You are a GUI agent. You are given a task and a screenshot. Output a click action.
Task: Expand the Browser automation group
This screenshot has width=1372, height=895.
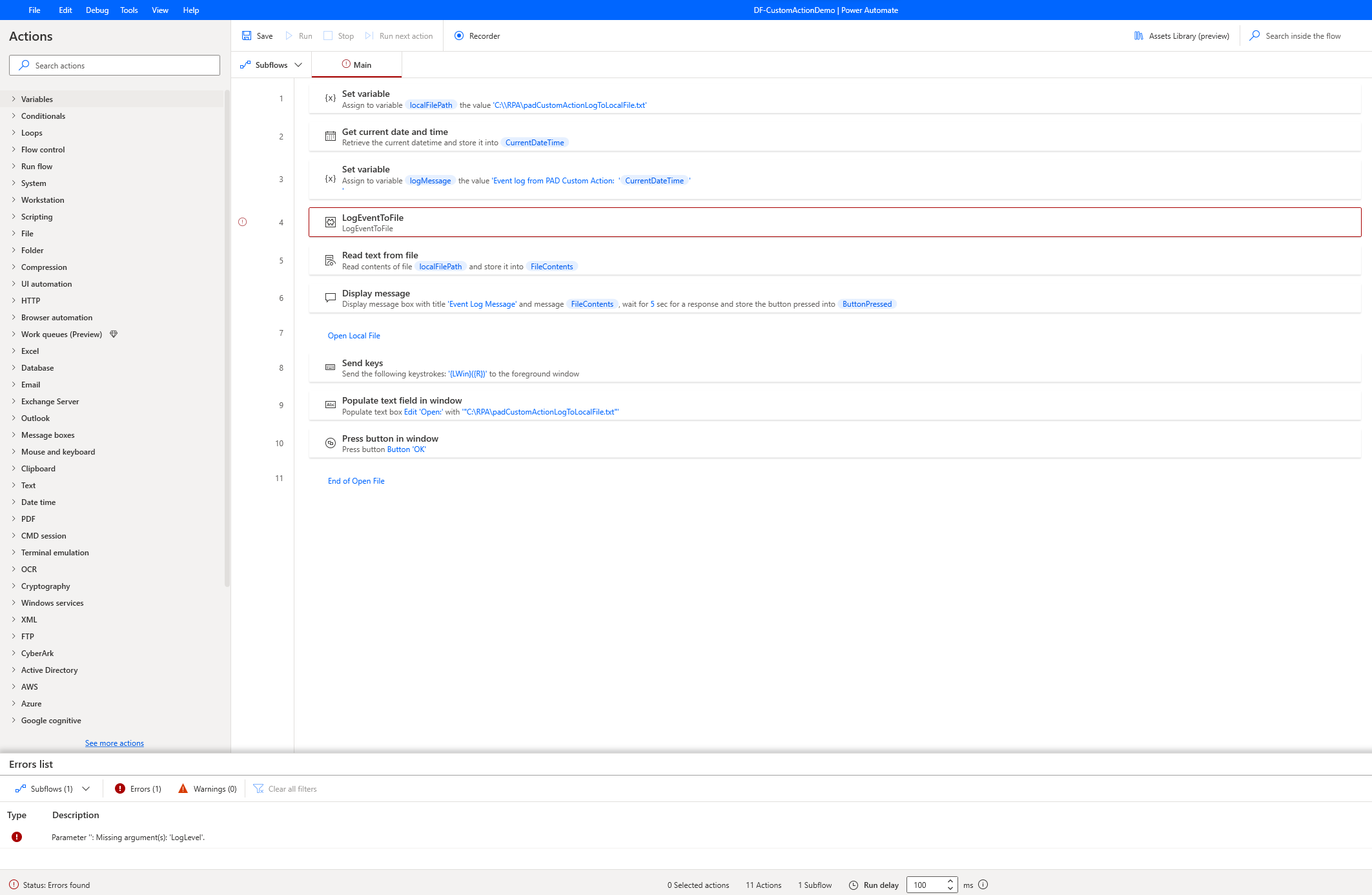coord(14,317)
